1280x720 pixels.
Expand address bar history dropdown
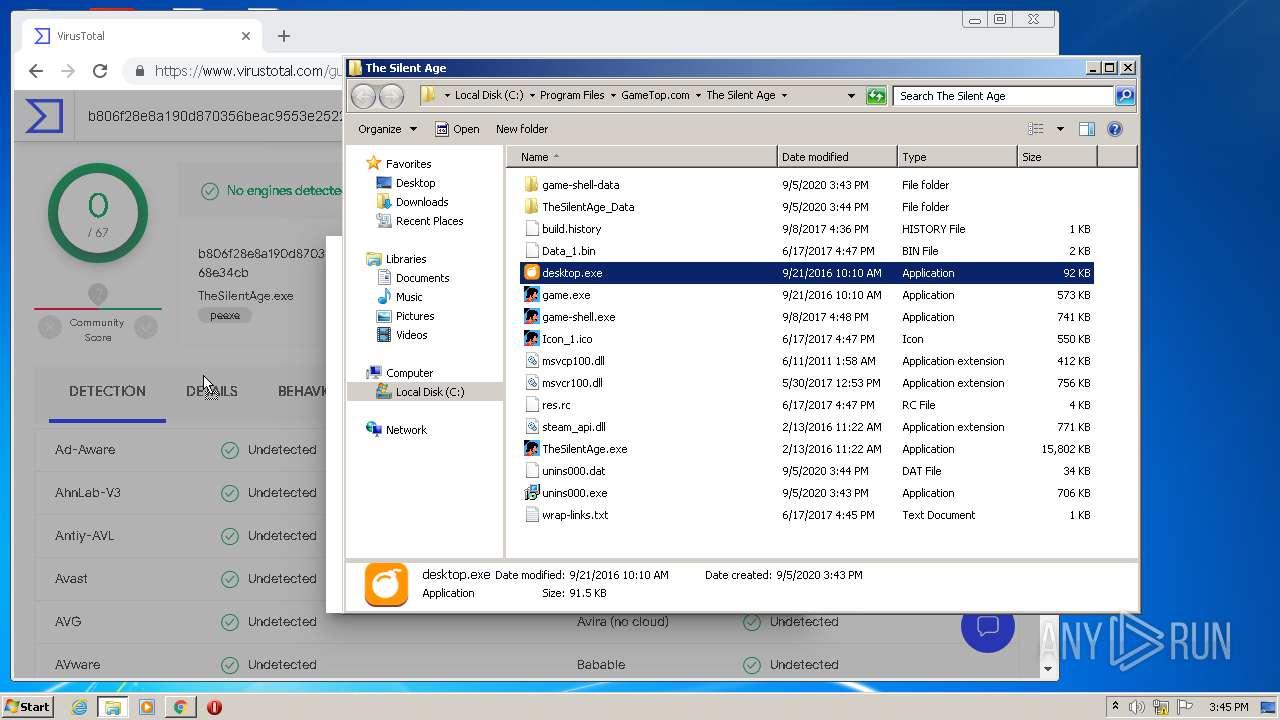click(x=851, y=96)
